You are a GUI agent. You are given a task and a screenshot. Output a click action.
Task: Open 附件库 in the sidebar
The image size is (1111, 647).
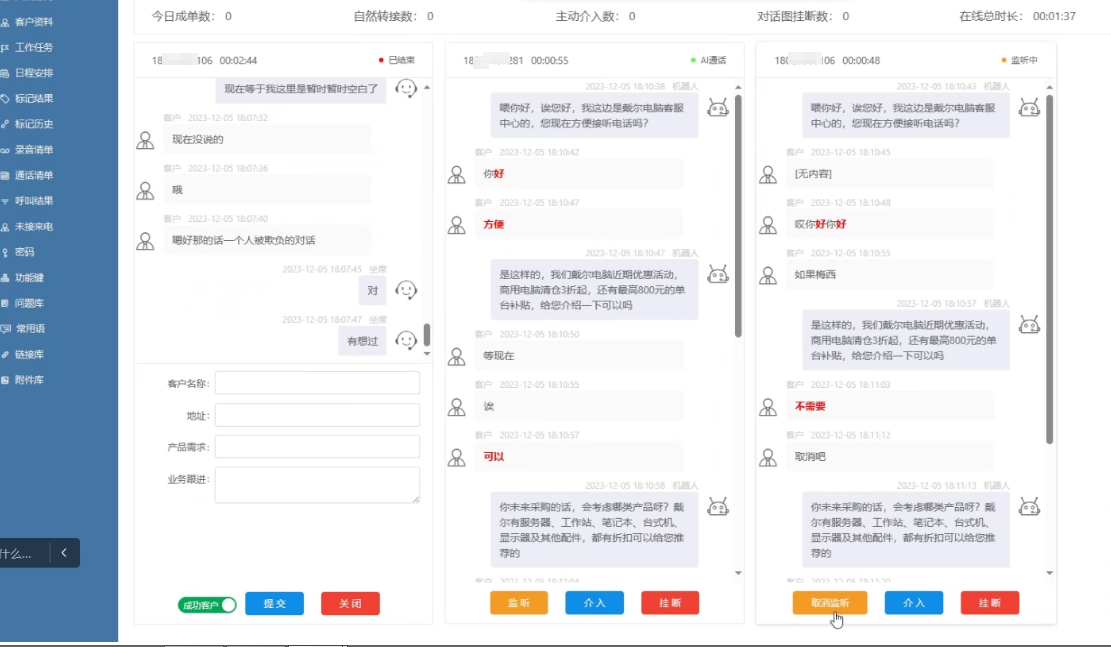(x=30, y=380)
